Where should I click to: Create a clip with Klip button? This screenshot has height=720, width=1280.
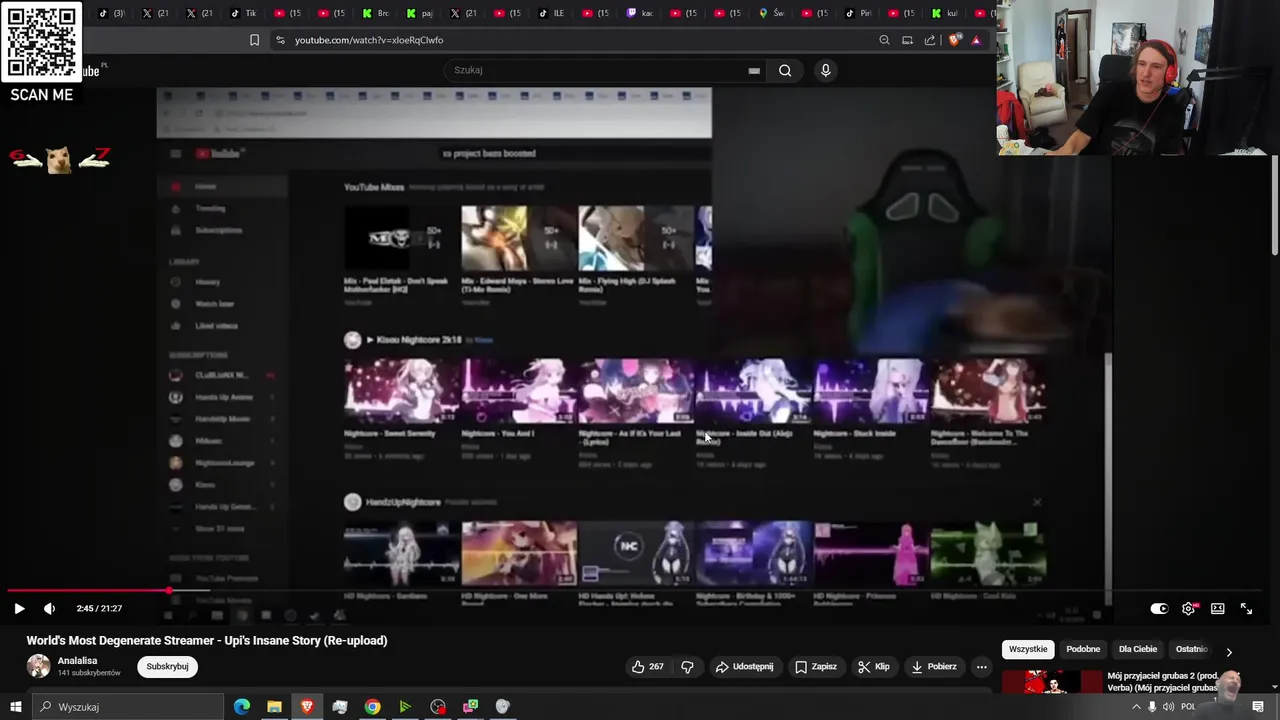pos(874,666)
